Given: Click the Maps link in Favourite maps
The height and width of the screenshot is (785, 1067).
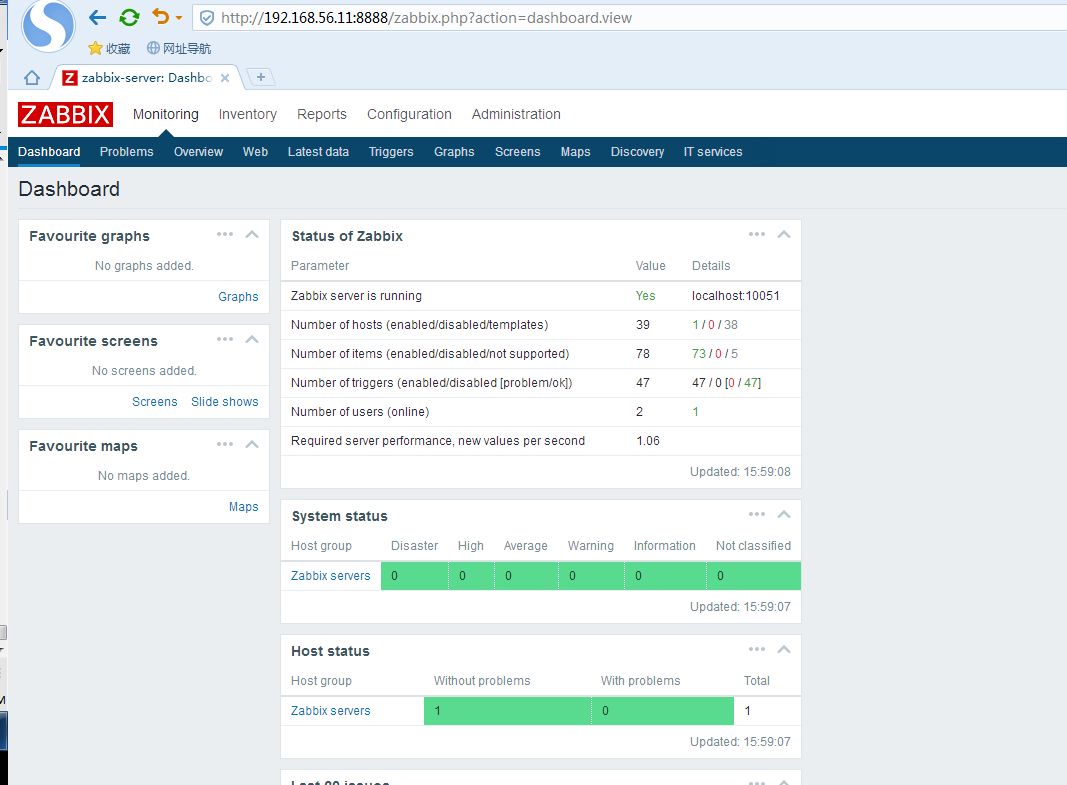Looking at the screenshot, I should (244, 507).
